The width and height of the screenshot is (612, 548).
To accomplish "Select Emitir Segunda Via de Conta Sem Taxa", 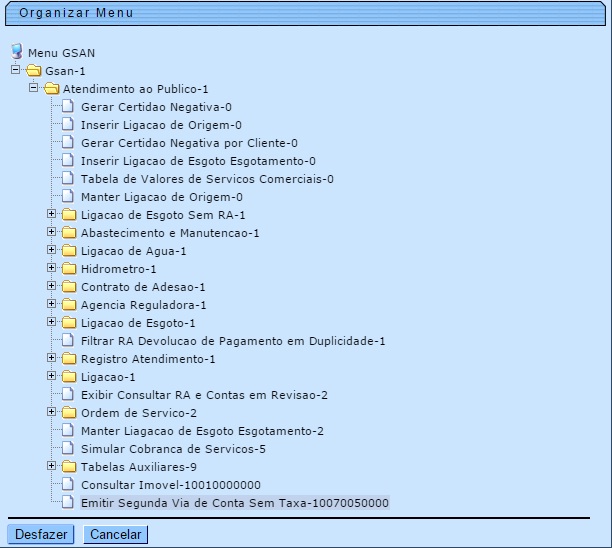I will 234,503.
